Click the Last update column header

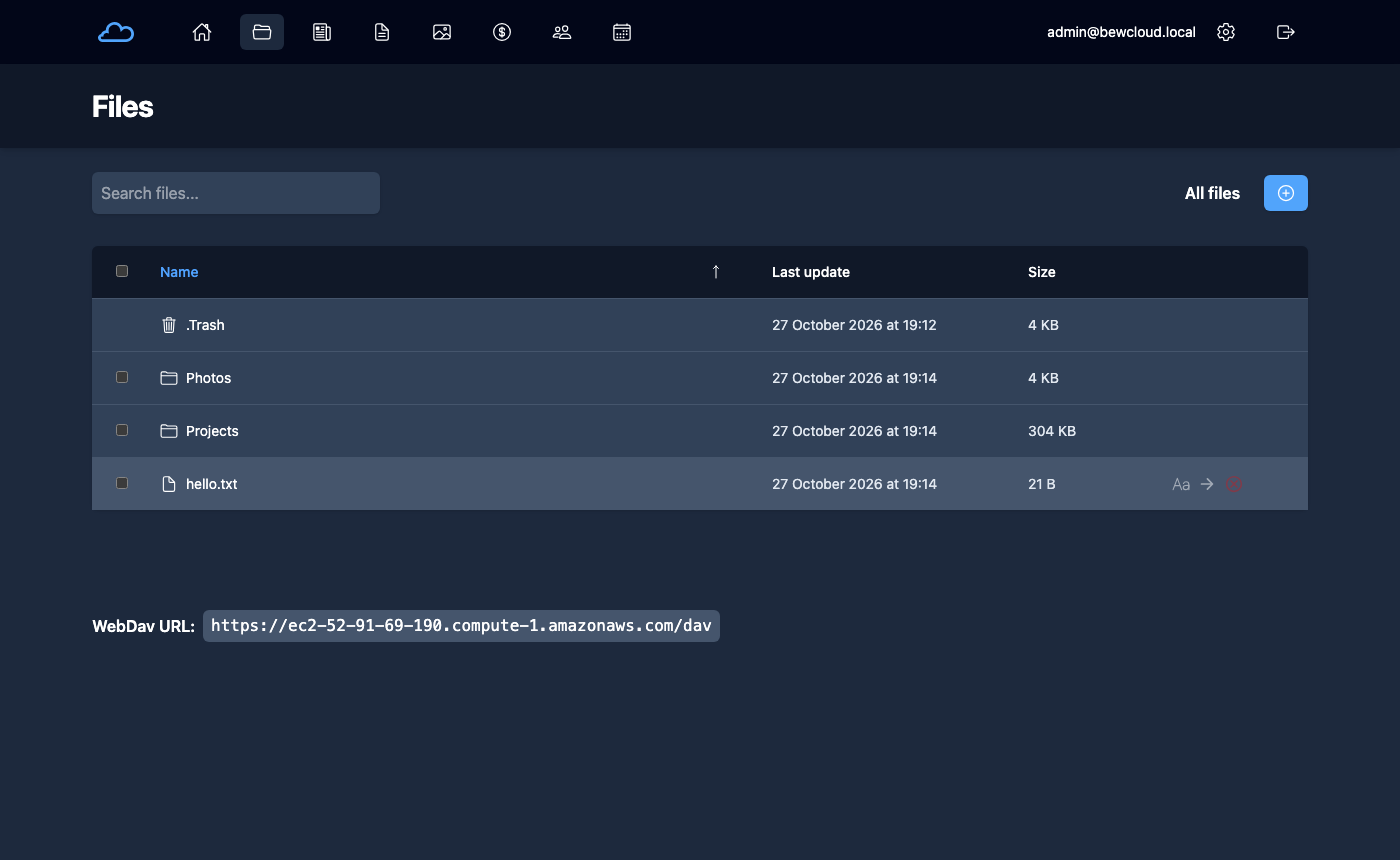(811, 272)
